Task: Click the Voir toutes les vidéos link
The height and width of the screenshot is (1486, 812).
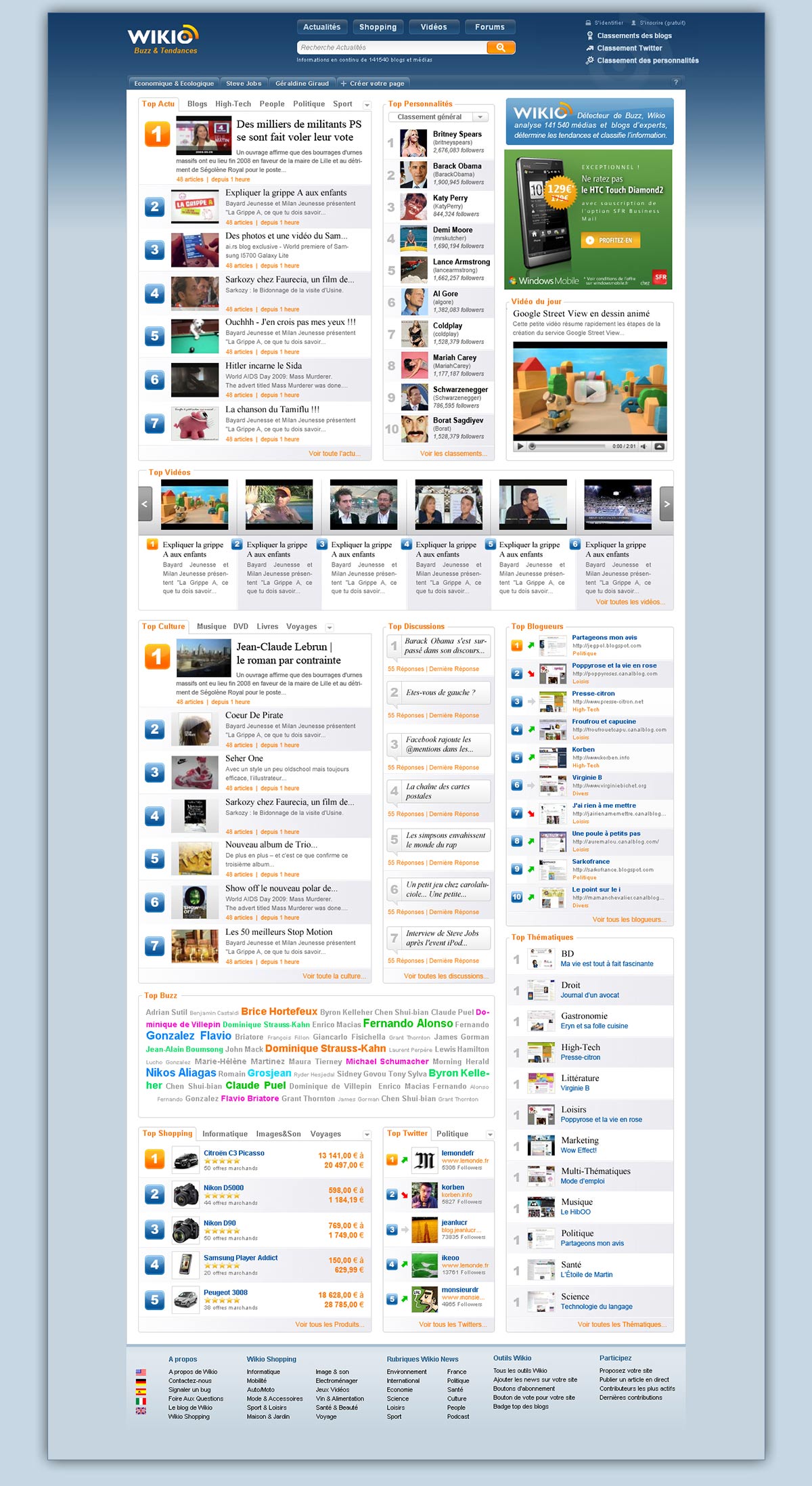Action: point(631,602)
